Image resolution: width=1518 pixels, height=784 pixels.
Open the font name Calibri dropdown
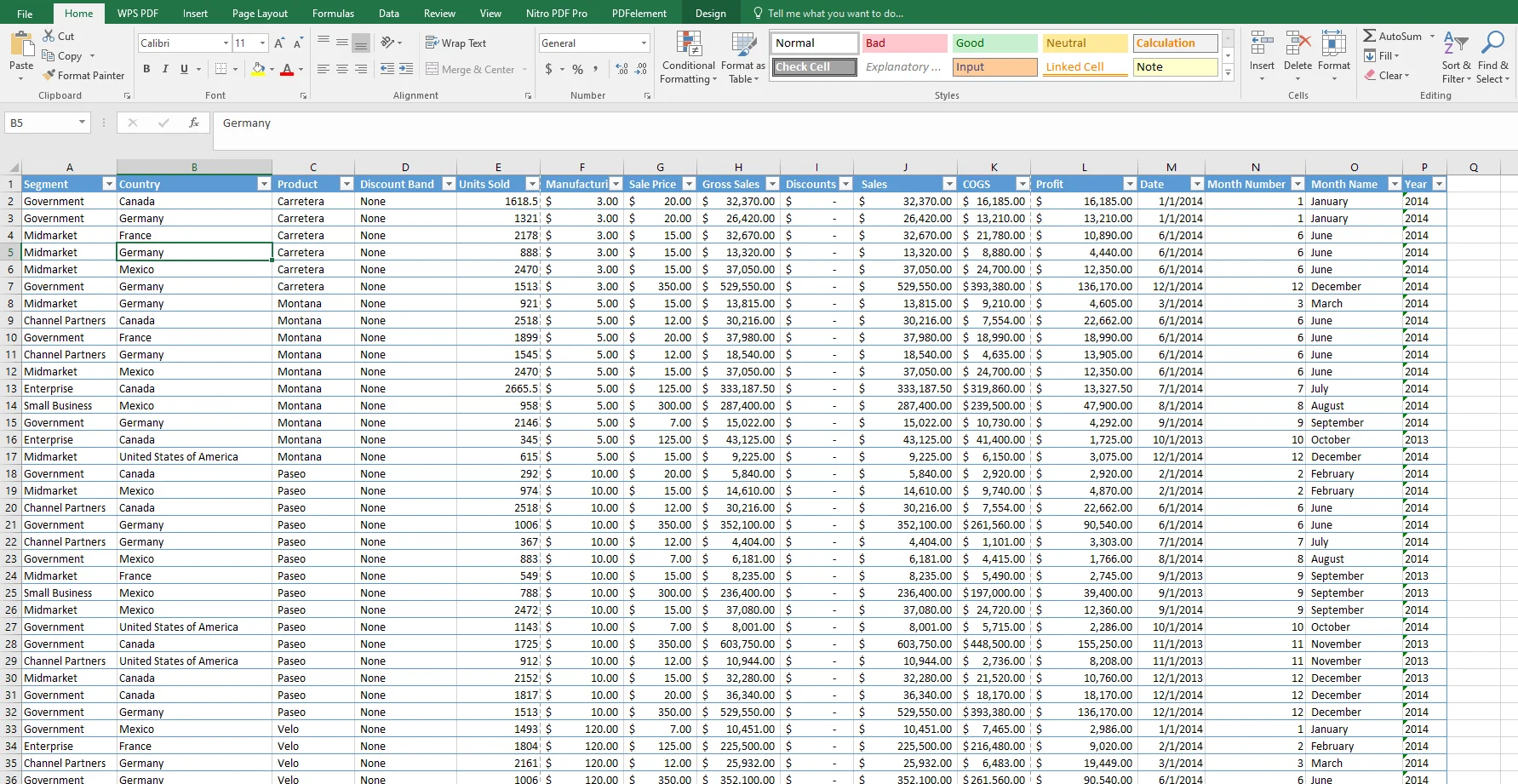coord(226,43)
